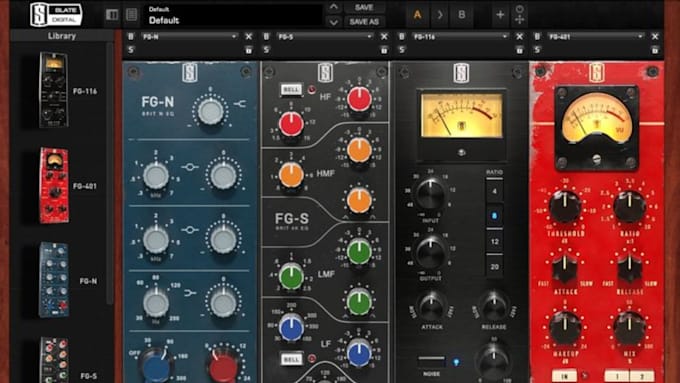Copy A to B with arrow button

point(440,15)
